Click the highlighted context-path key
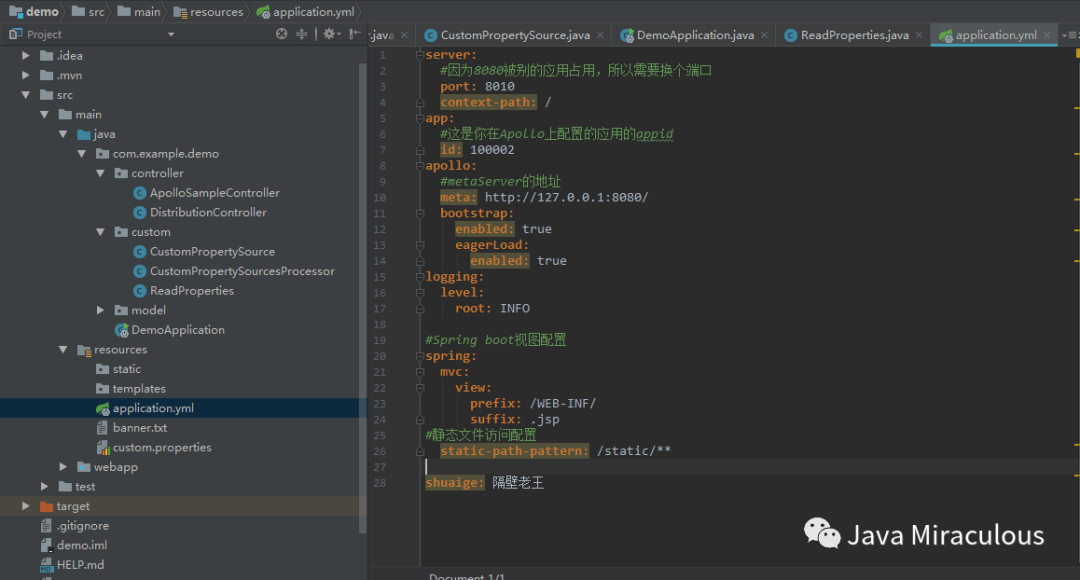 coord(488,103)
